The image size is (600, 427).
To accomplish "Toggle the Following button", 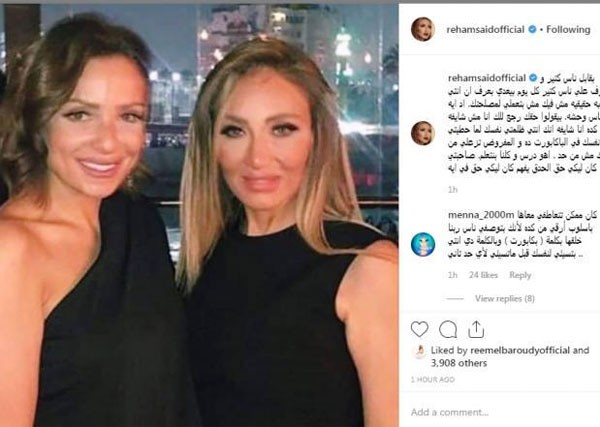I will [568, 29].
